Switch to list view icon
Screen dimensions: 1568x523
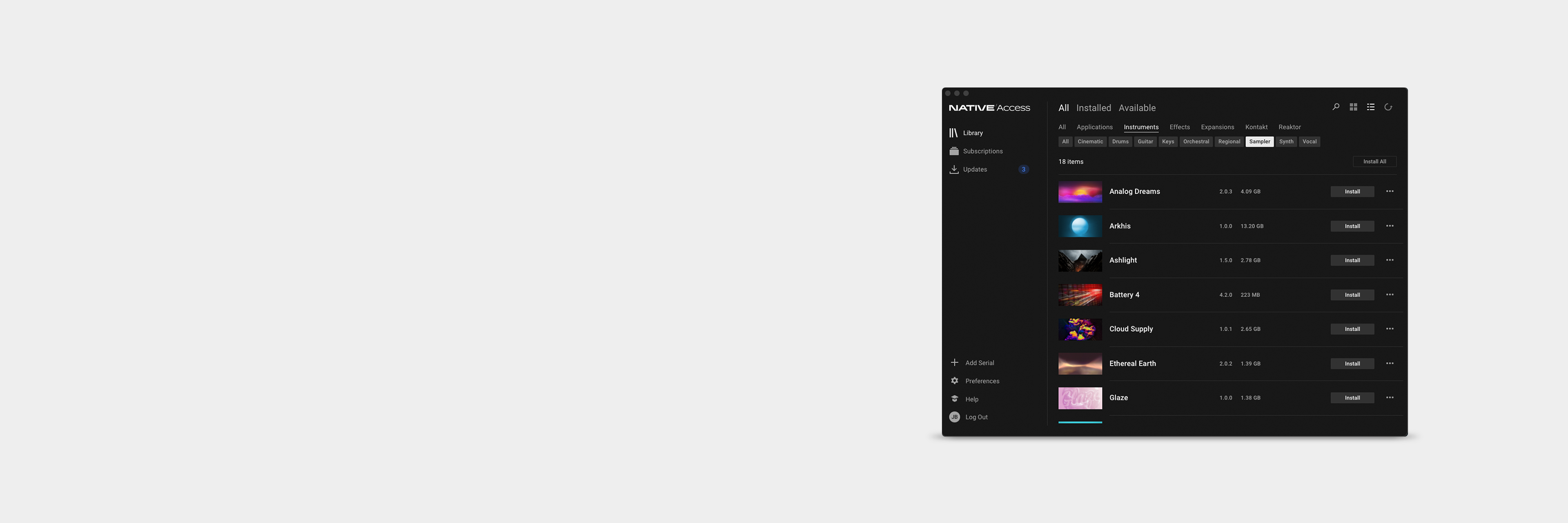pyautogui.click(x=1371, y=107)
